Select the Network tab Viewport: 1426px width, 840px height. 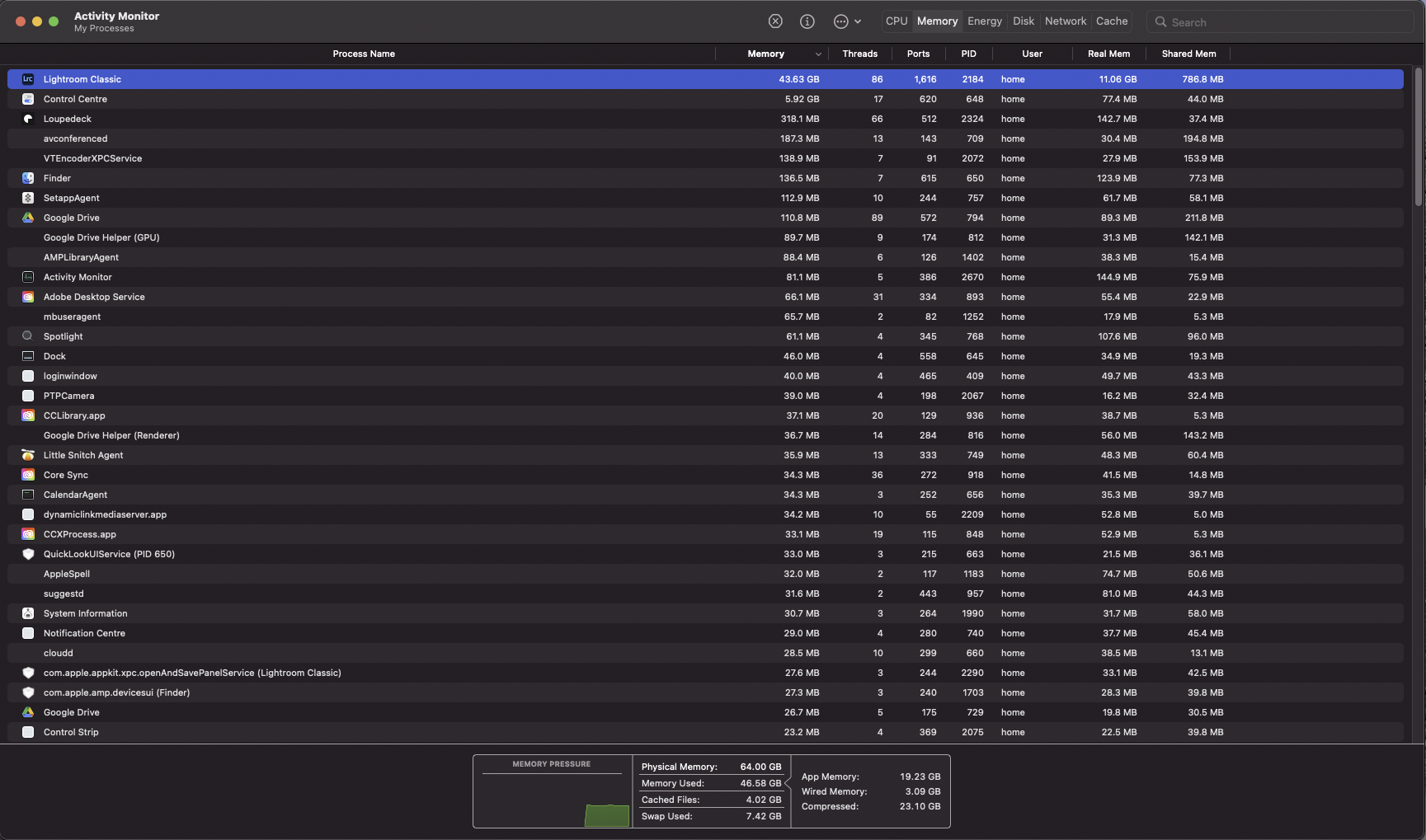tap(1065, 21)
